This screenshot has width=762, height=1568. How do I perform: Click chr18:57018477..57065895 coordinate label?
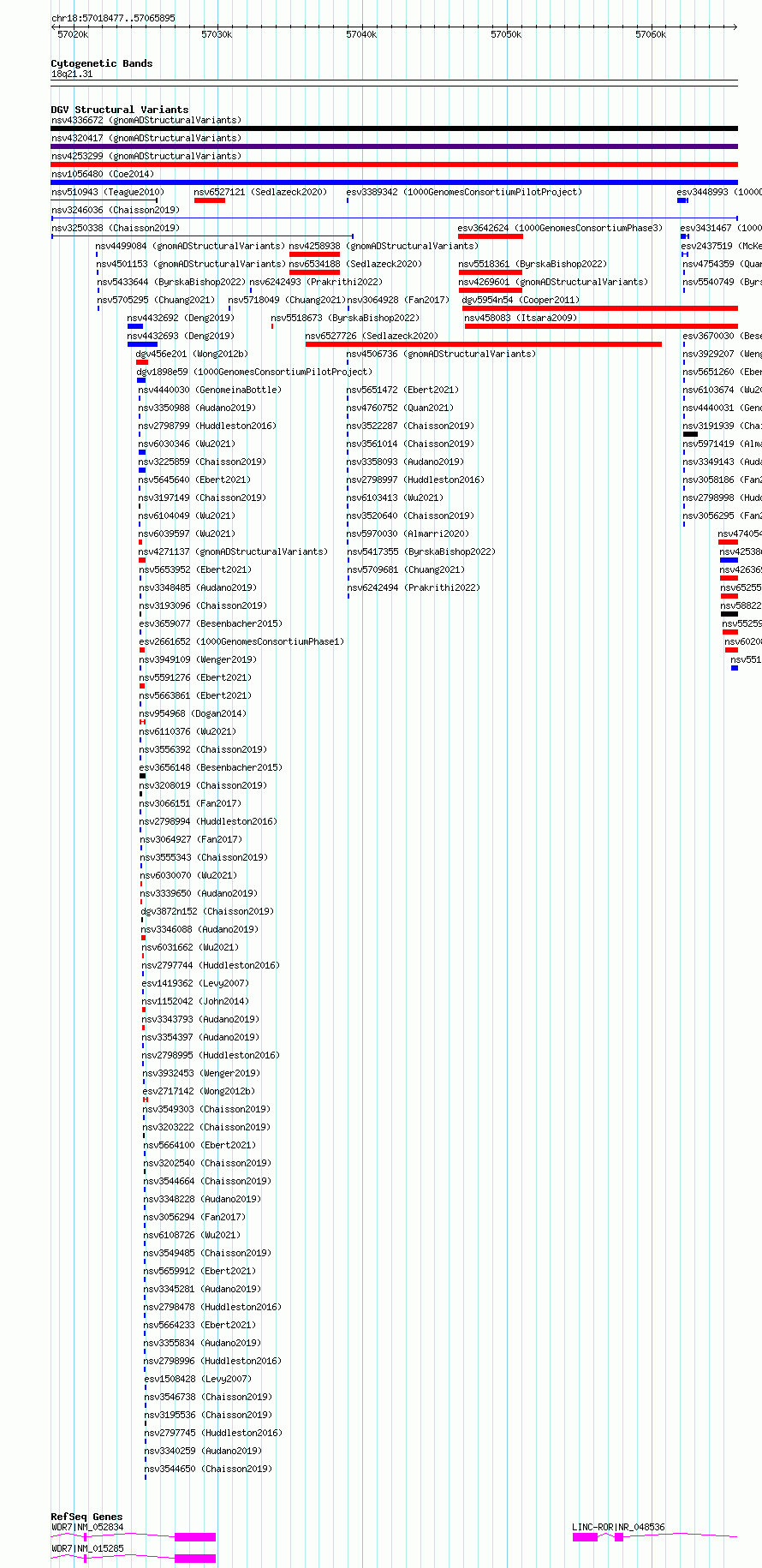(x=113, y=18)
